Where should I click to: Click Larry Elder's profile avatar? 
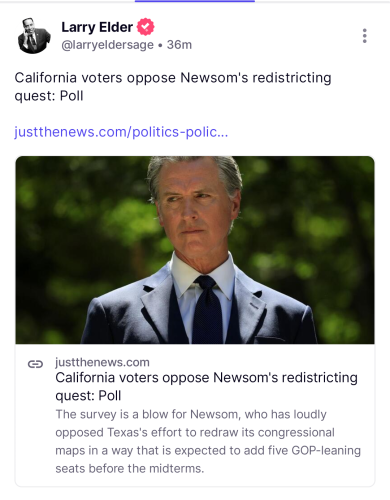pyautogui.click(x=34, y=36)
